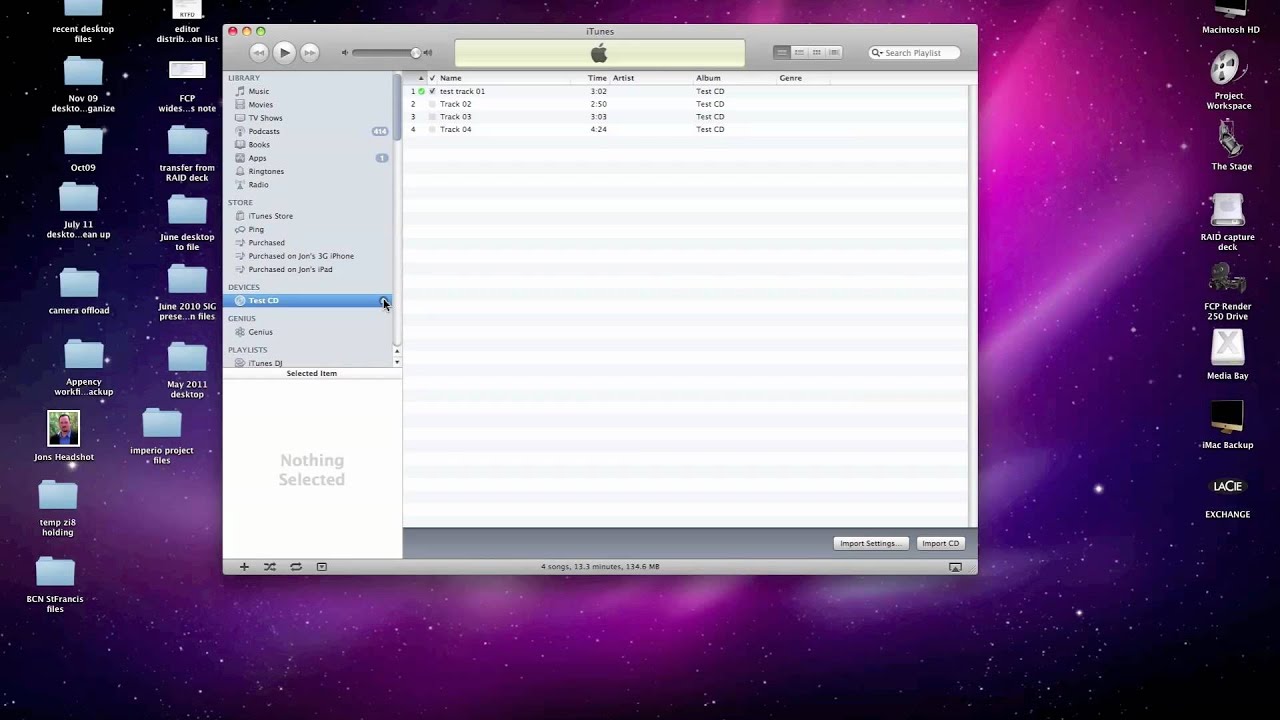Toggle repeat in the bottom bar
The height and width of the screenshot is (720, 1280).
(296, 567)
